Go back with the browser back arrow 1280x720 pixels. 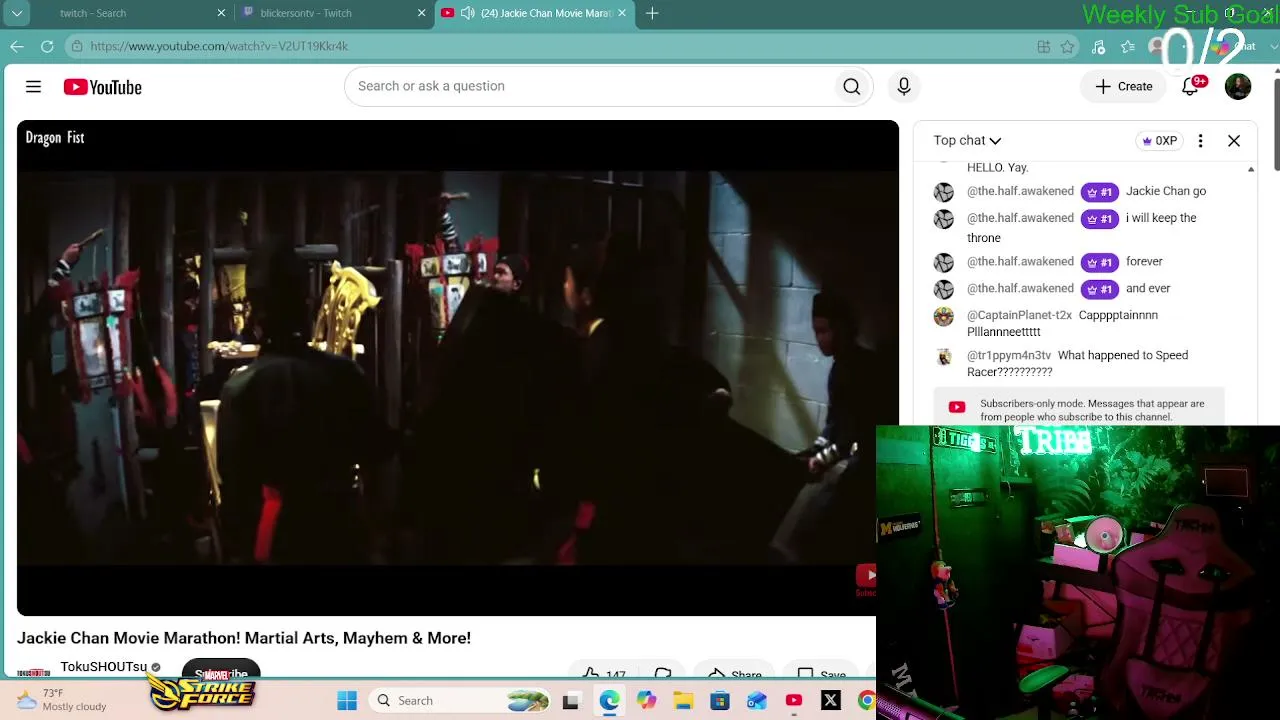pyautogui.click(x=17, y=46)
